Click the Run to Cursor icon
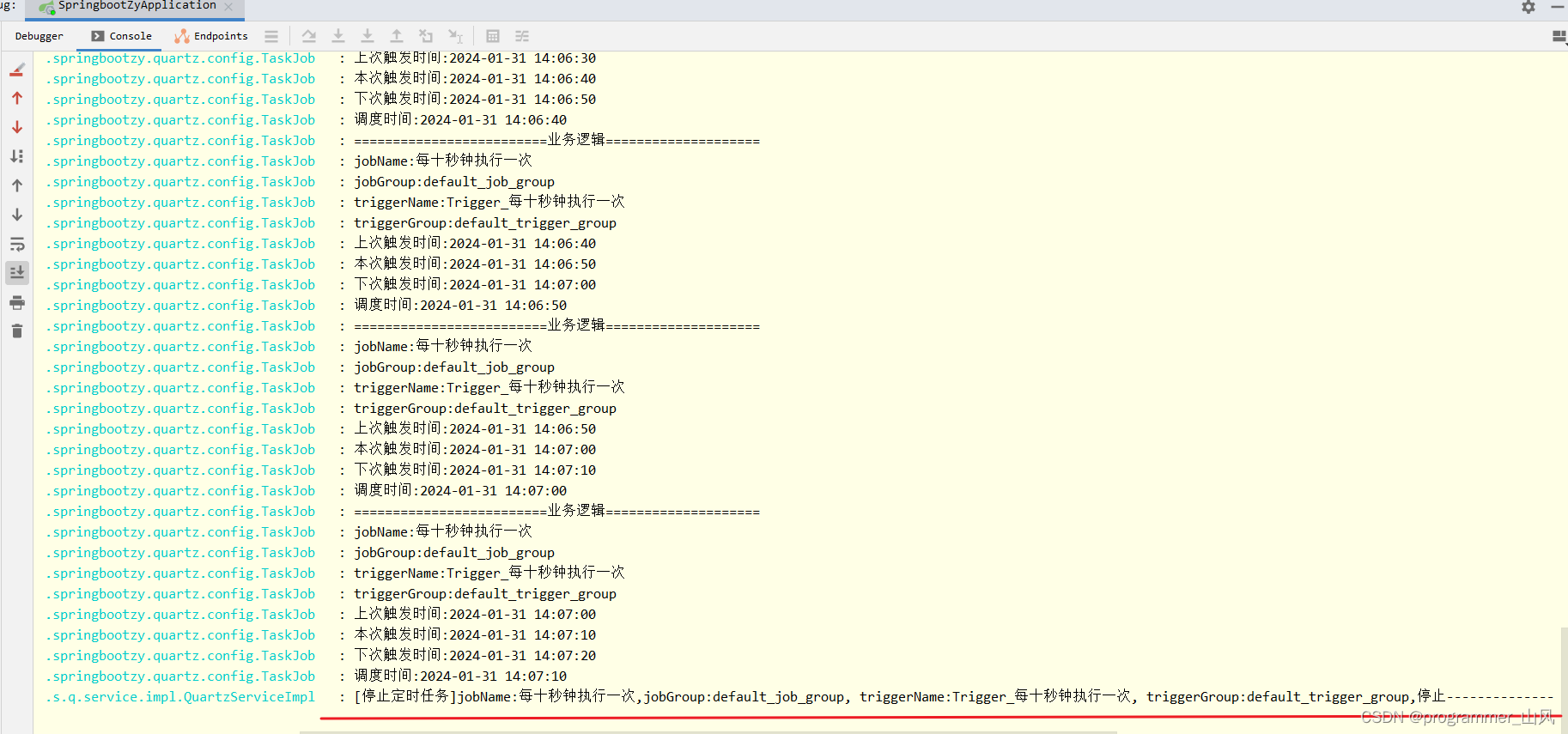Viewport: 1568px width, 734px height. point(455,36)
